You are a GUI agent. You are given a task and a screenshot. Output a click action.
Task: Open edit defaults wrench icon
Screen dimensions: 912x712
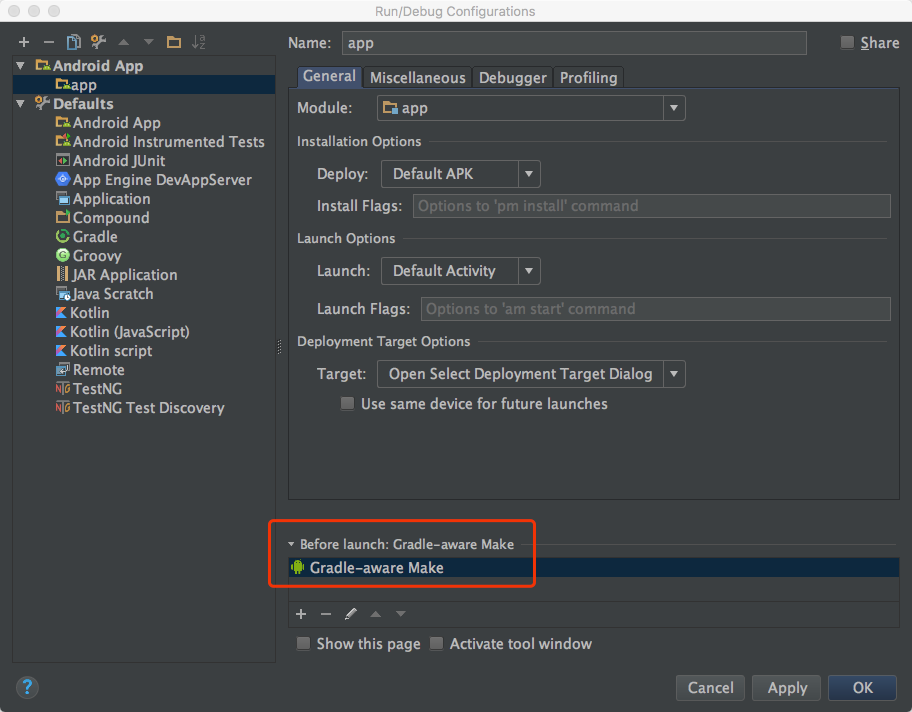(x=98, y=42)
